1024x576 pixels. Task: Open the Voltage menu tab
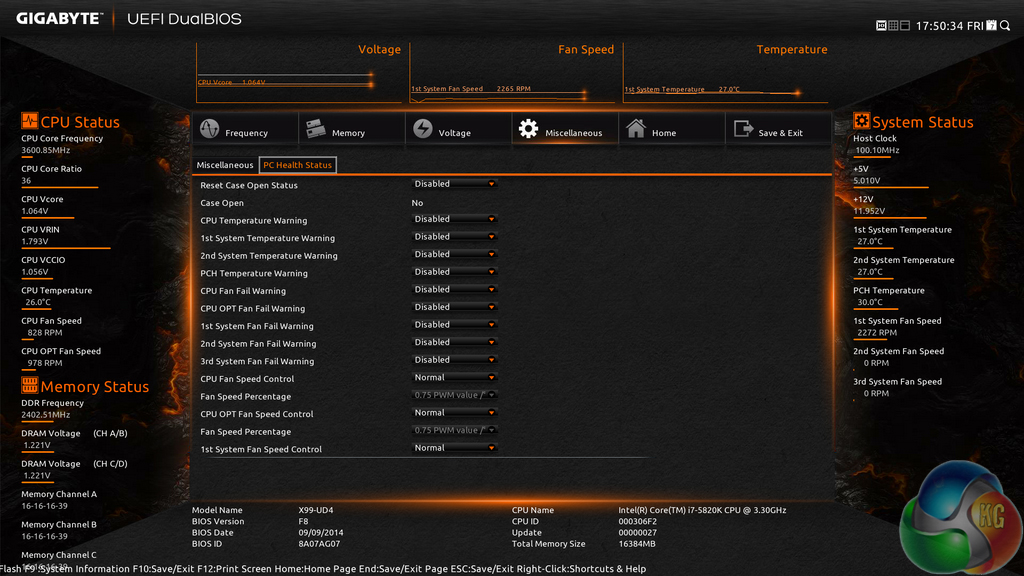pyautogui.click(x=458, y=129)
